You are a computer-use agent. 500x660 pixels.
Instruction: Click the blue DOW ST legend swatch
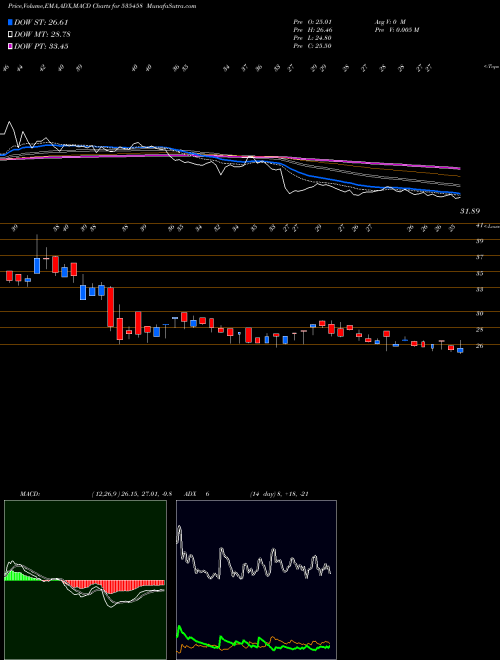10,22
